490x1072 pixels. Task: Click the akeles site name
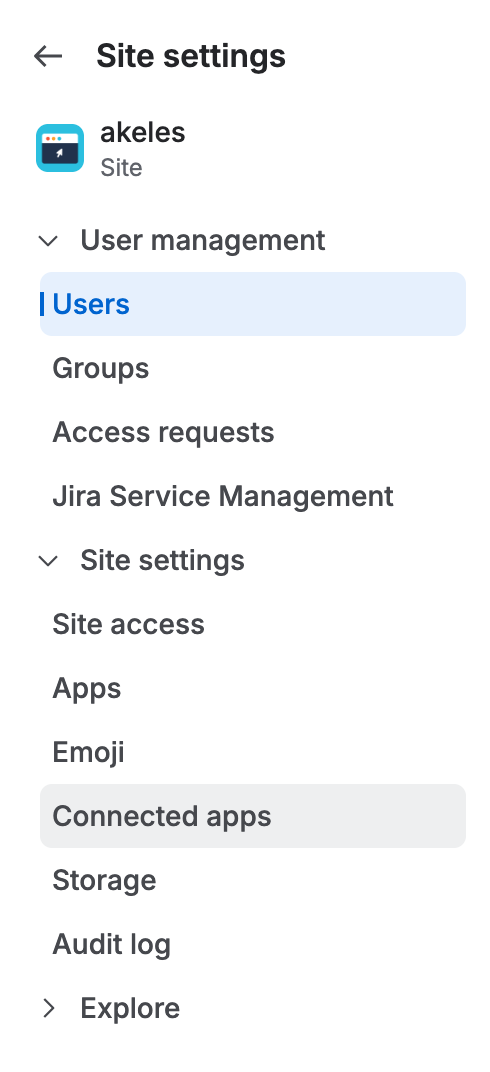[142, 132]
